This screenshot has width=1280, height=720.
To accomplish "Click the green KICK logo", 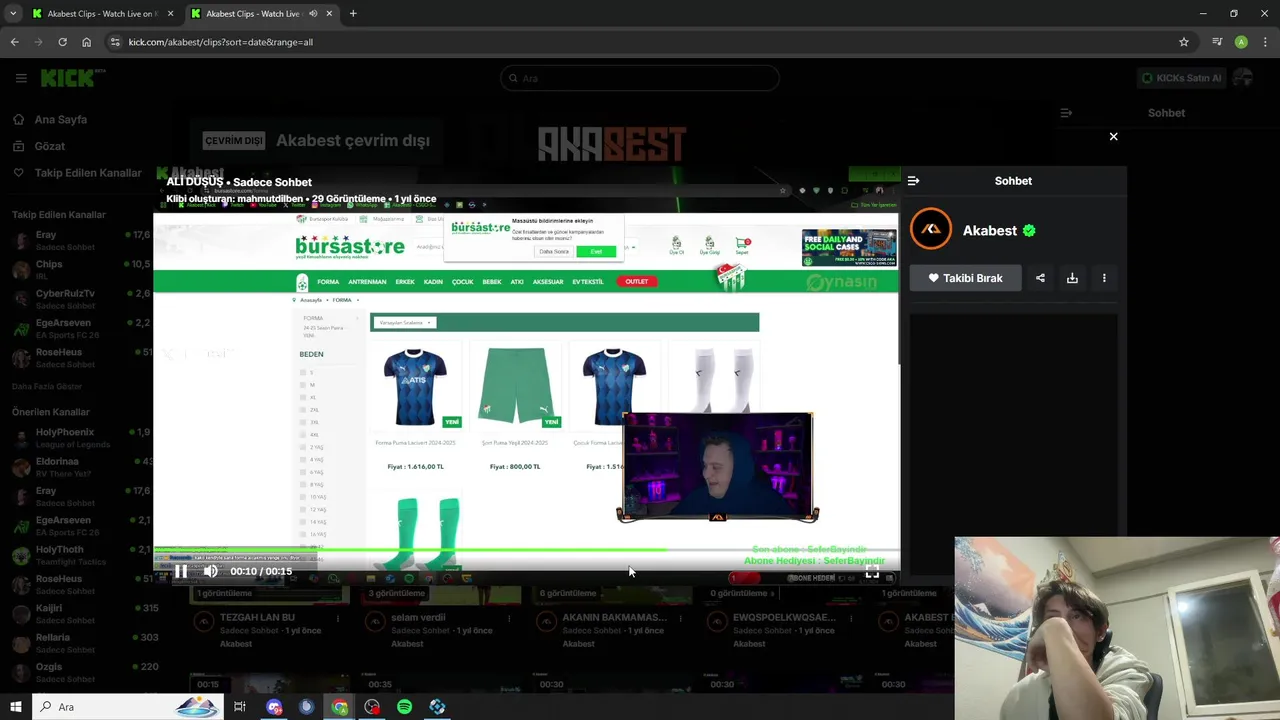I will pyautogui.click(x=67, y=78).
